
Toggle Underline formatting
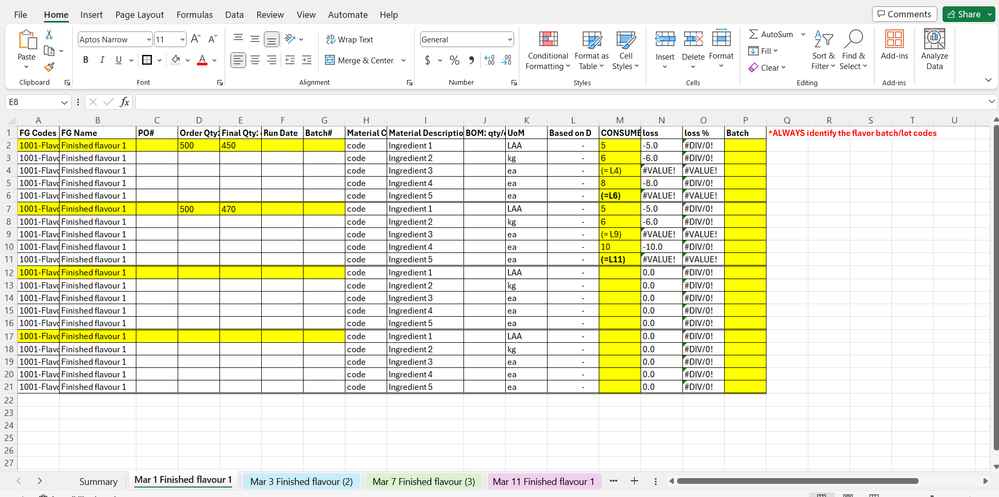point(119,61)
